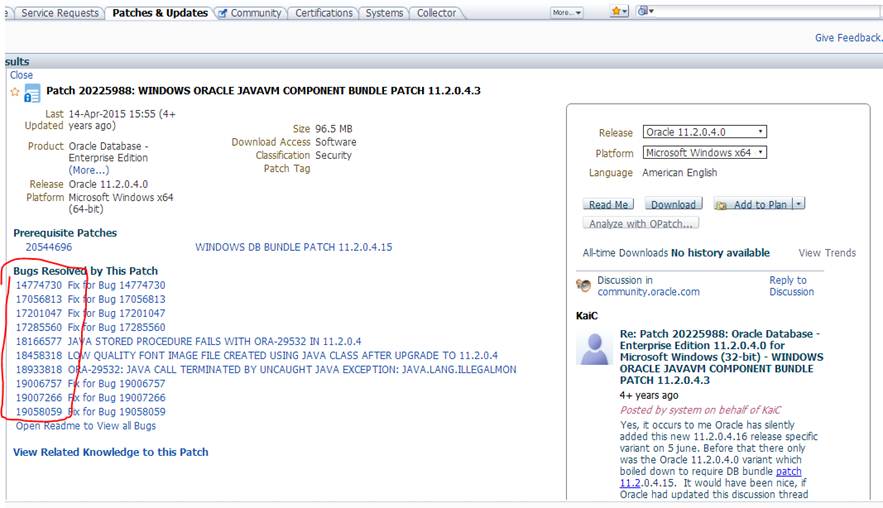Image resolution: width=883 pixels, height=508 pixels.
Task: Expand the More... tabs dropdown
Action: point(567,12)
